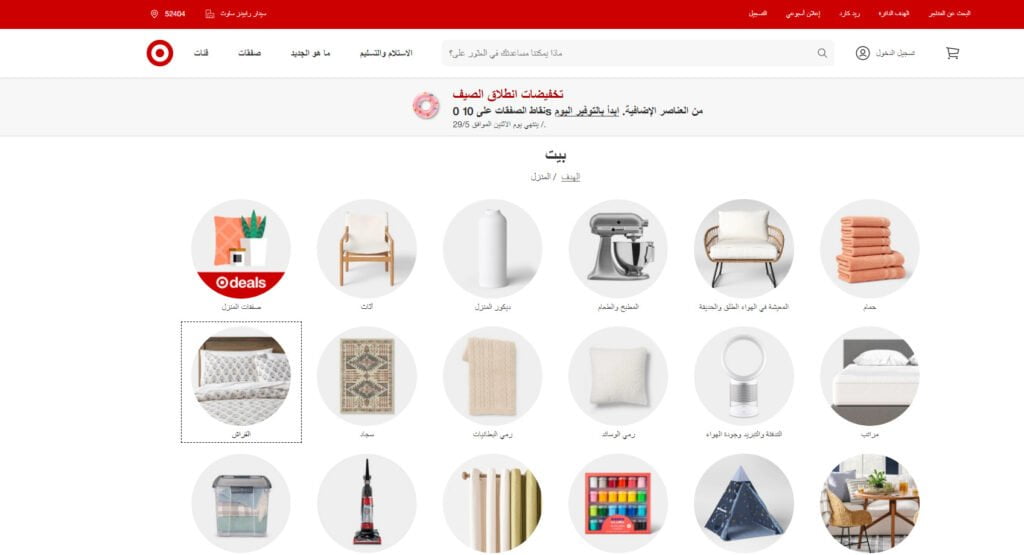The image size is (1024, 555).
Task: Open the القنات categories menu
Action: 201,53
